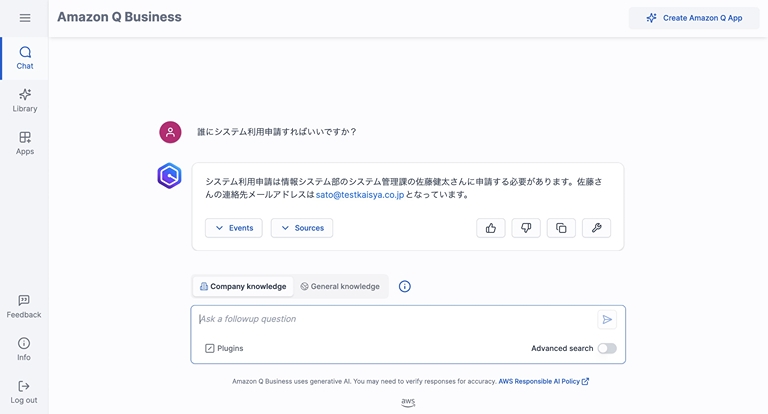Viewport: 768px width, 414px height.
Task: Open the hamburger navigation menu
Action: tap(25, 18)
